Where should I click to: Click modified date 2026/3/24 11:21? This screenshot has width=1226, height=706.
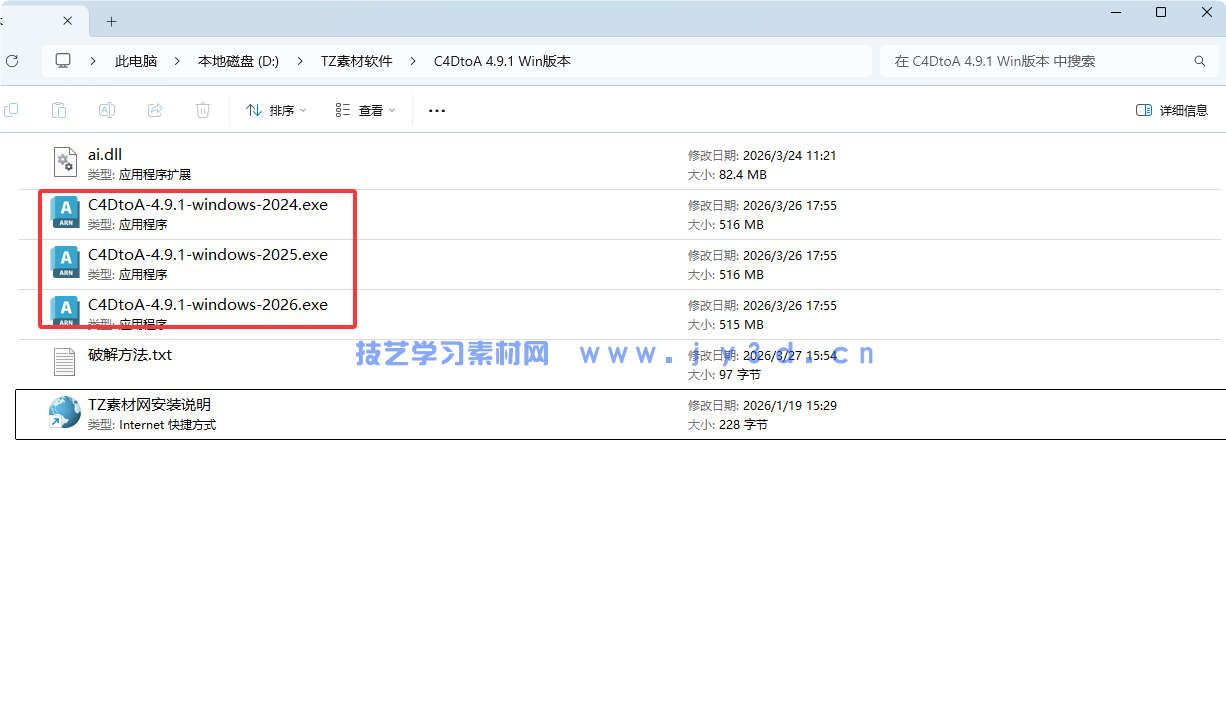789,155
